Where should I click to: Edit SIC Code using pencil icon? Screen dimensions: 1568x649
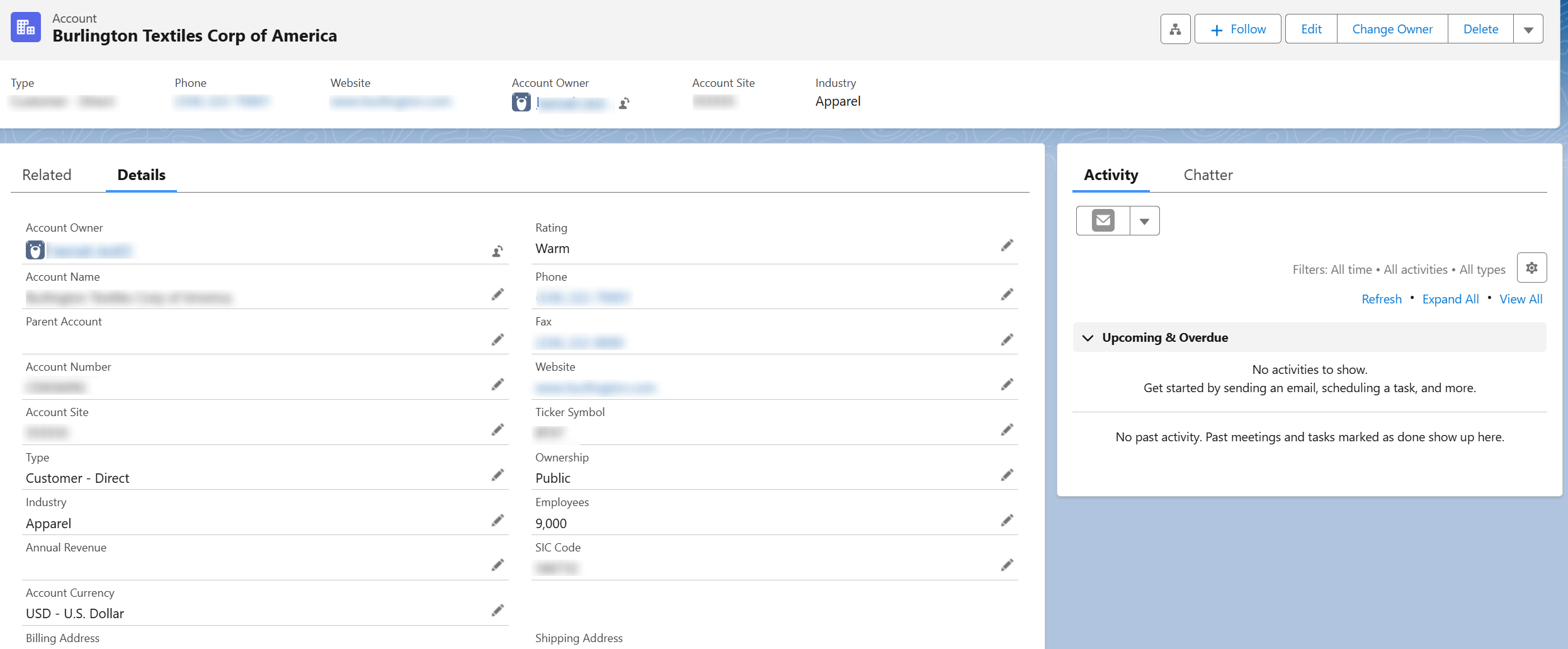[1007, 565]
